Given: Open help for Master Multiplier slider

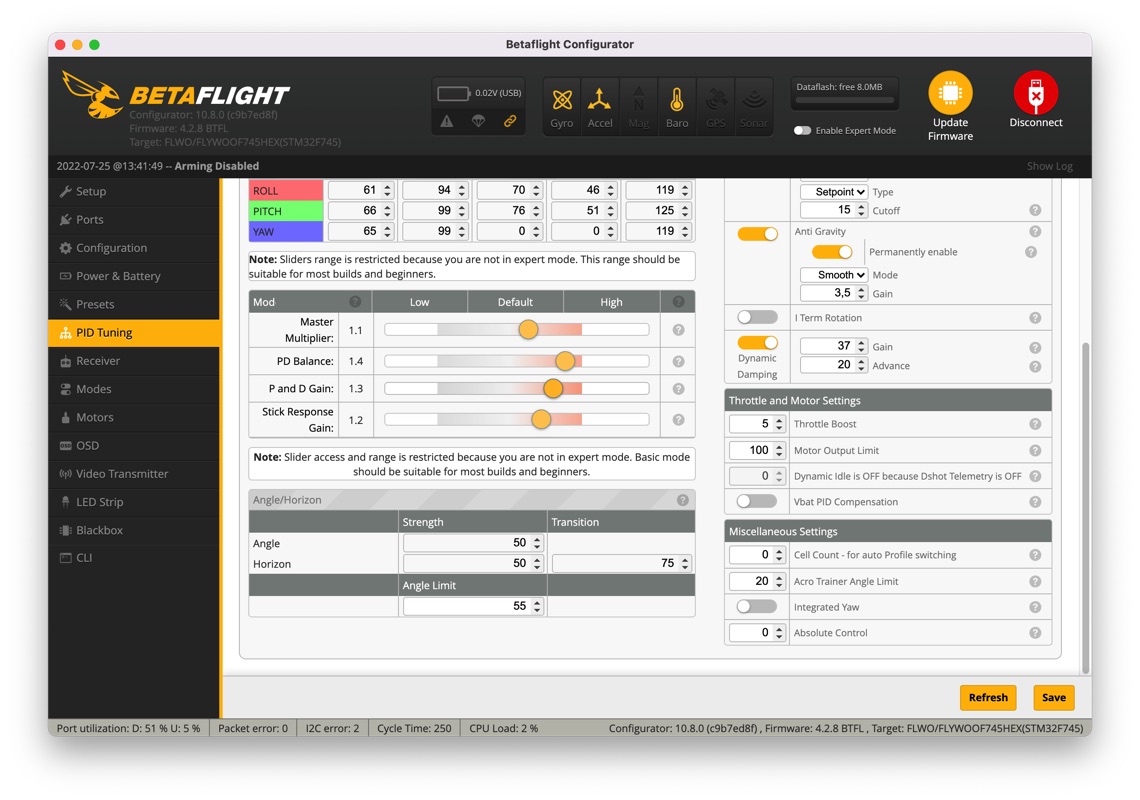Looking at the screenshot, I should 678,330.
